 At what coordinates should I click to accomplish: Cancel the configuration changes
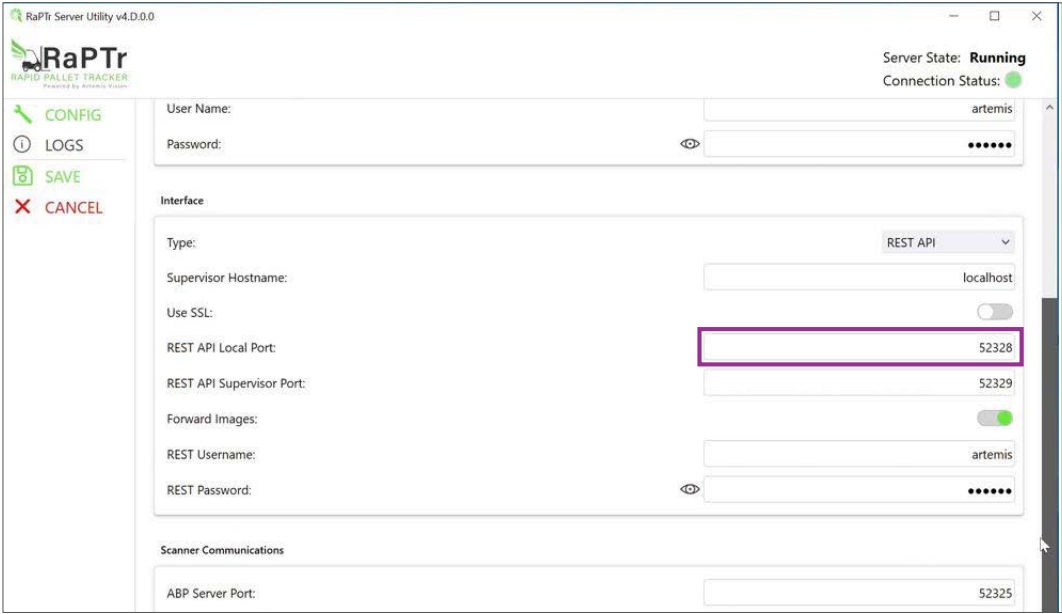click(x=73, y=207)
